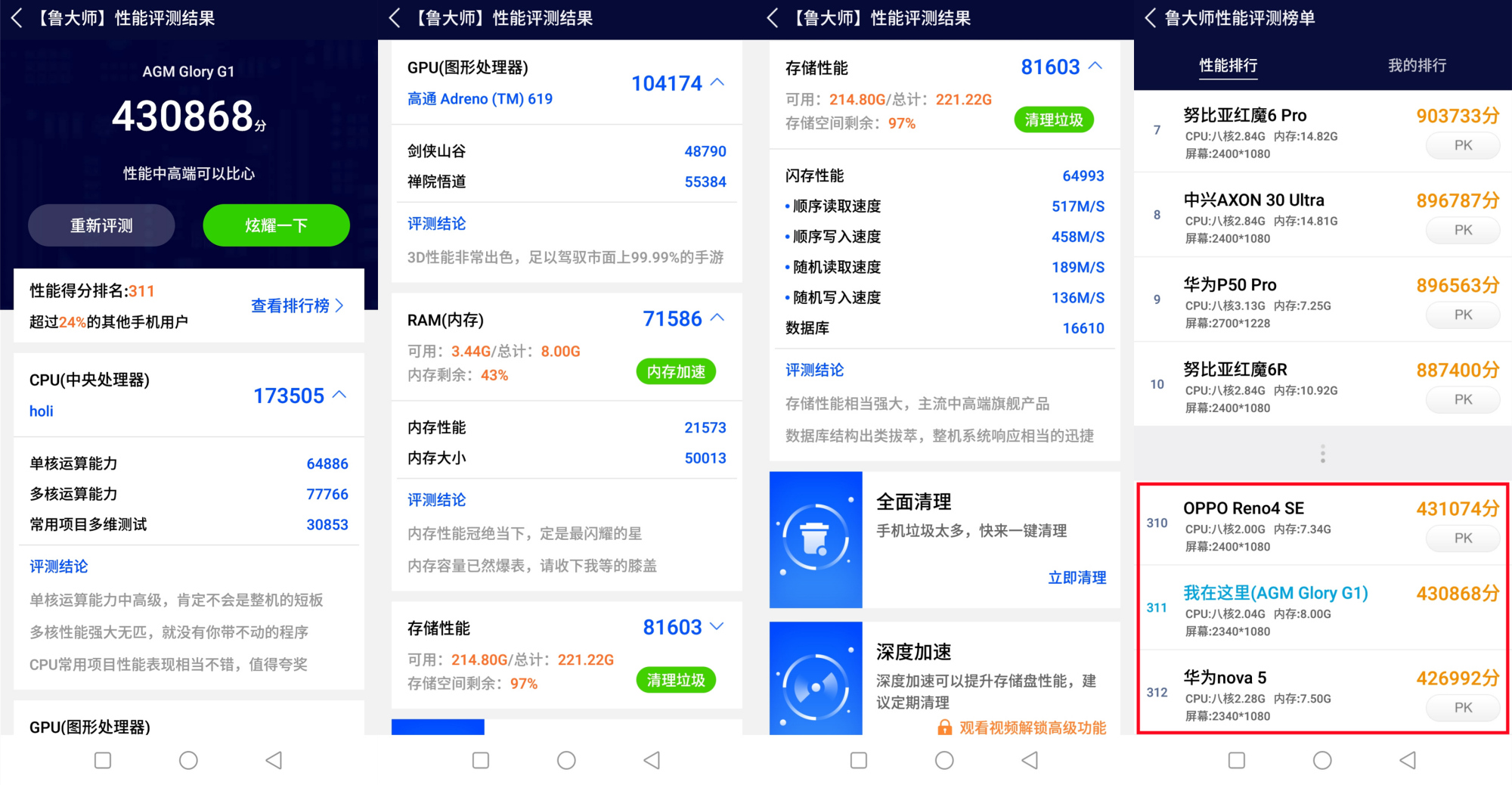The image size is (1512, 785).
Task: Tap PK for OPPO Reno4 SE
Action: [x=1463, y=538]
